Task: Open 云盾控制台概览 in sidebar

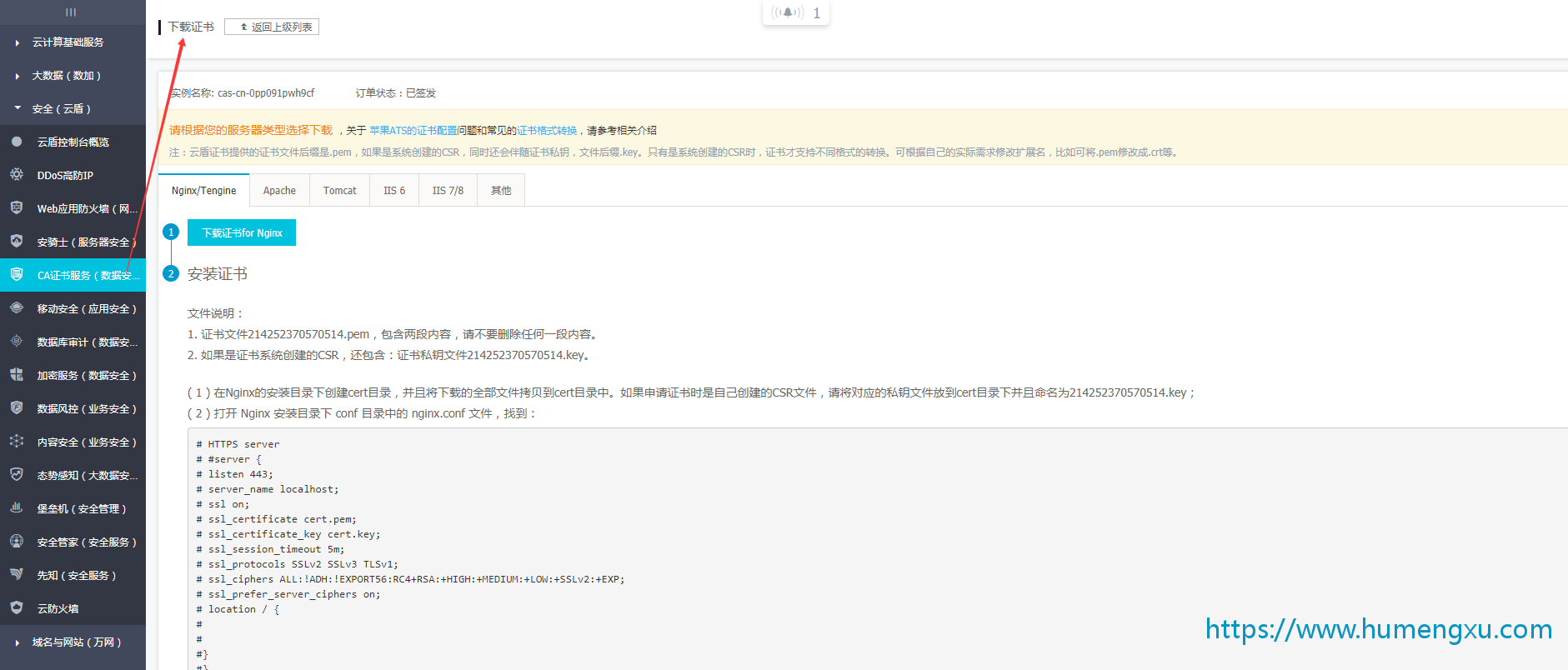Action: tap(73, 142)
